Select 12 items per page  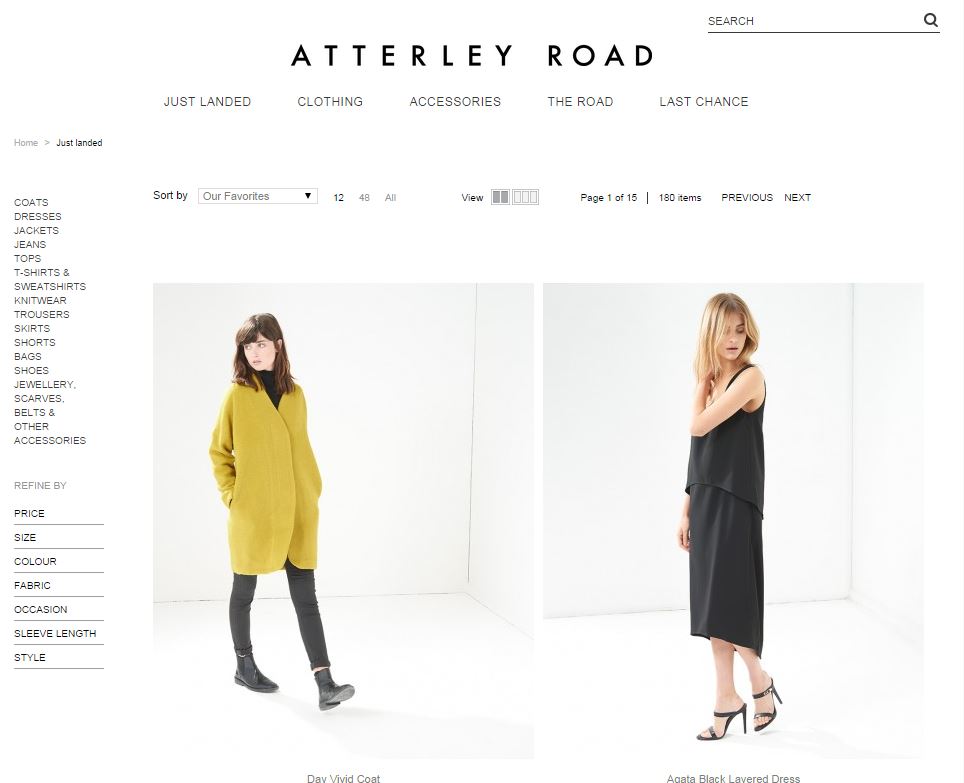[x=338, y=198]
